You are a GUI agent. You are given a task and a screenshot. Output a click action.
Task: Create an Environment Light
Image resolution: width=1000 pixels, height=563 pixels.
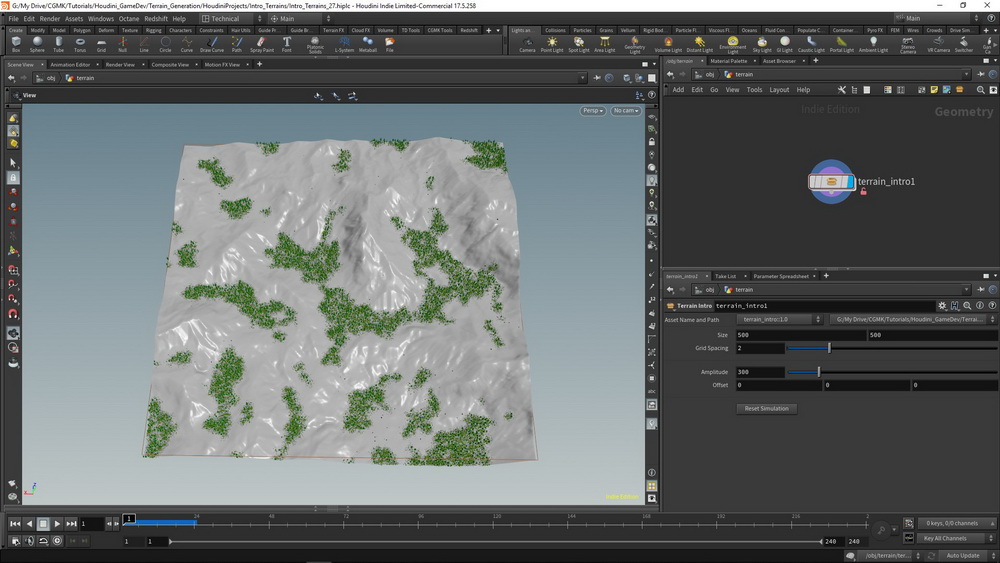pos(733,44)
